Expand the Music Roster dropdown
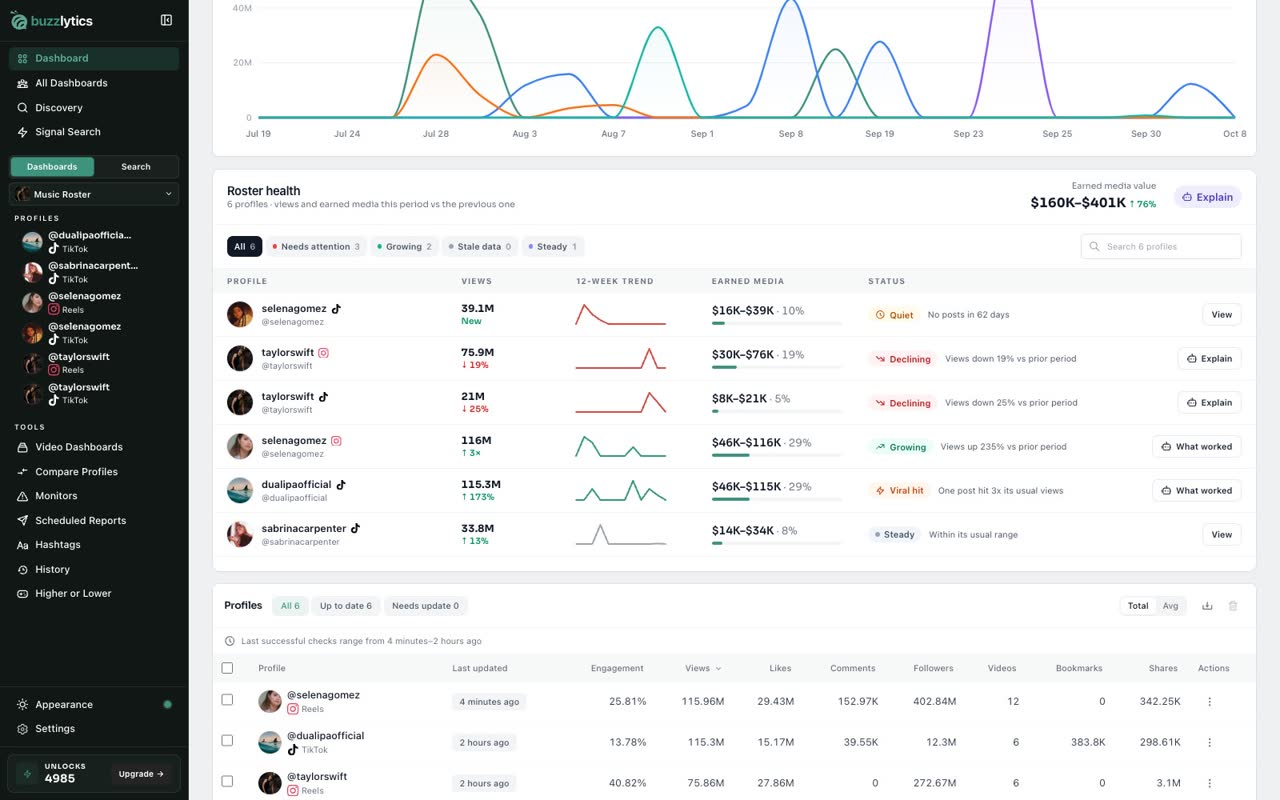Screen dimensions: 1280x800 (x=94, y=194)
